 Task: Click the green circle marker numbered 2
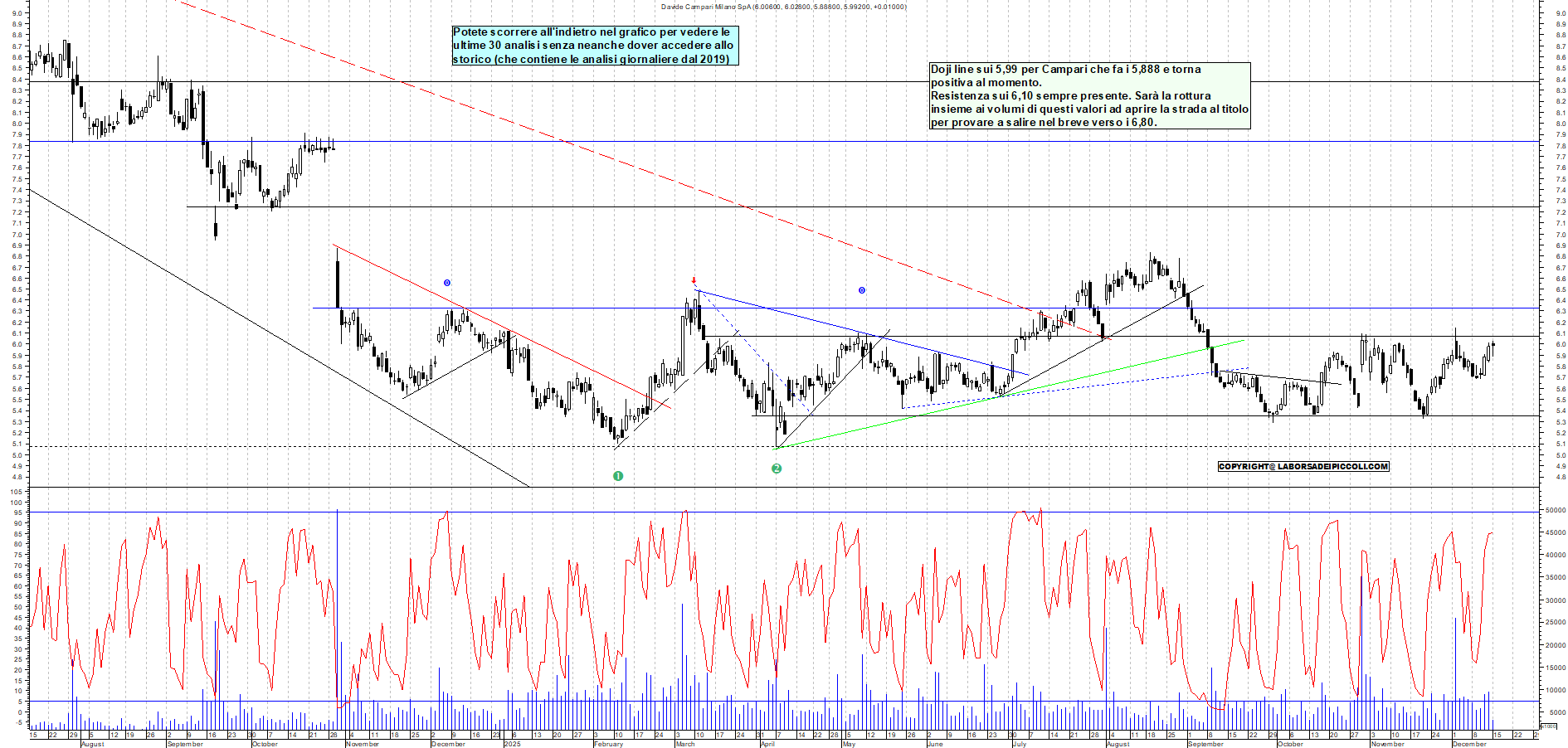click(777, 469)
